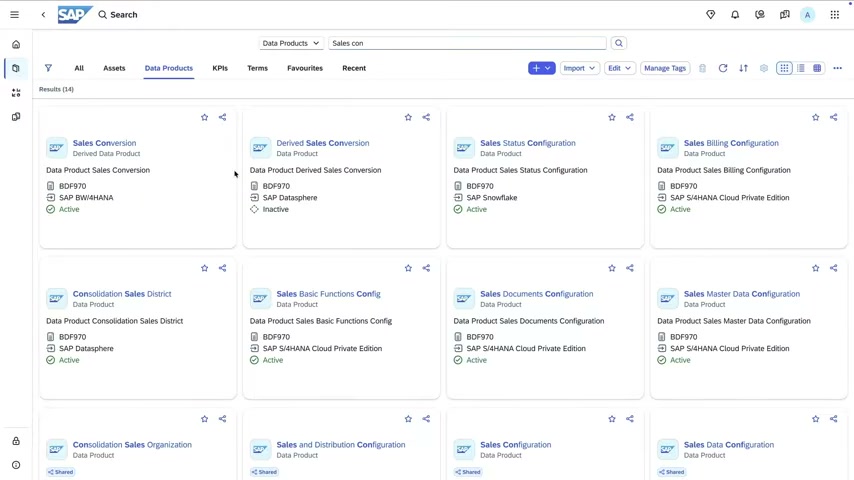Viewport: 854px width, 480px height.
Task: Open the lock icon in the sidebar
Action: pos(16,441)
